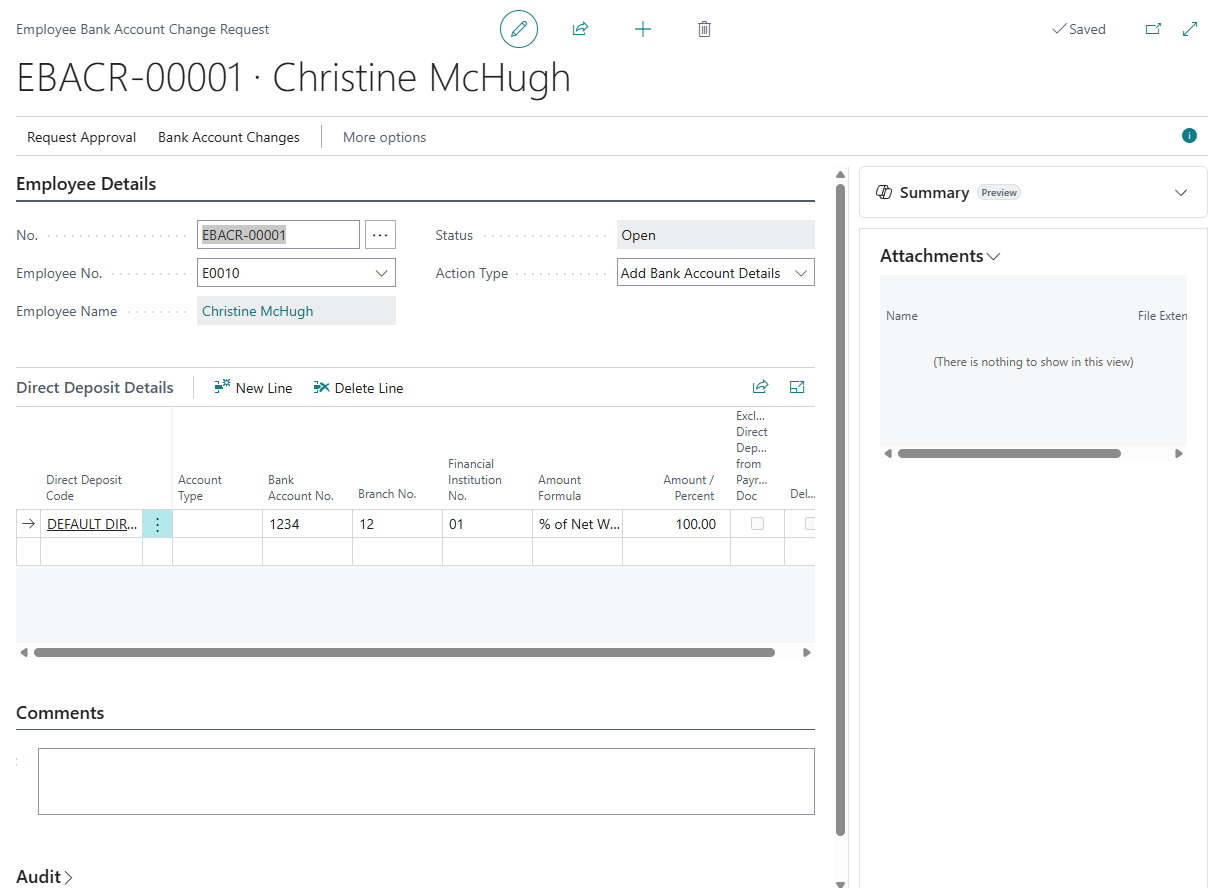
Task: Toggle Excl. Direct Deposit from Payroll Doc checkbox
Action: tap(757, 524)
